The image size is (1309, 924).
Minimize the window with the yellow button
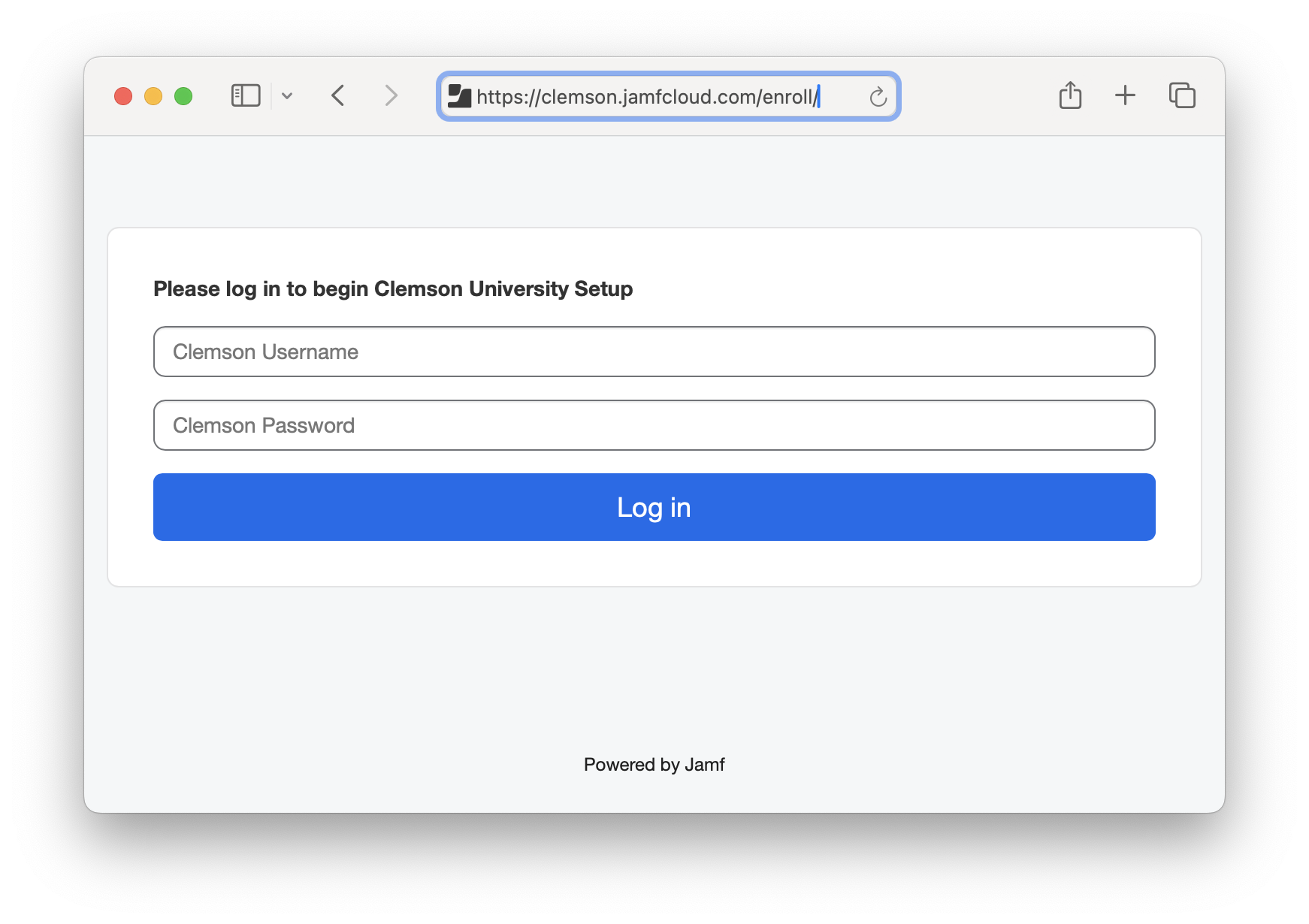tap(153, 96)
